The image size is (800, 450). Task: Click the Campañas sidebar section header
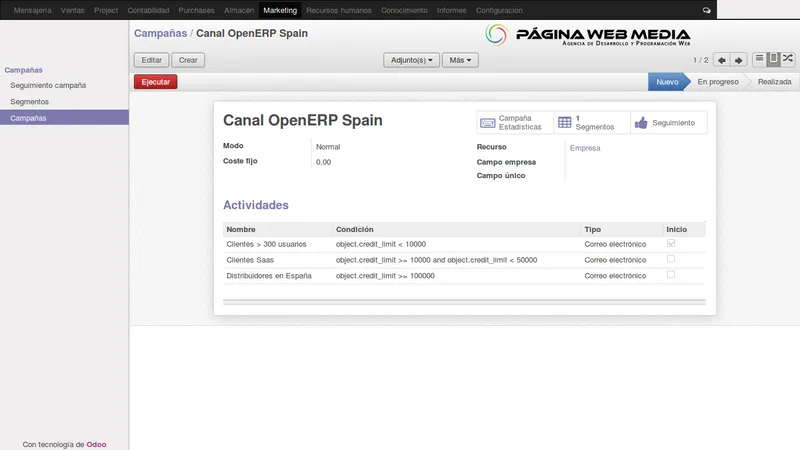click(23, 70)
